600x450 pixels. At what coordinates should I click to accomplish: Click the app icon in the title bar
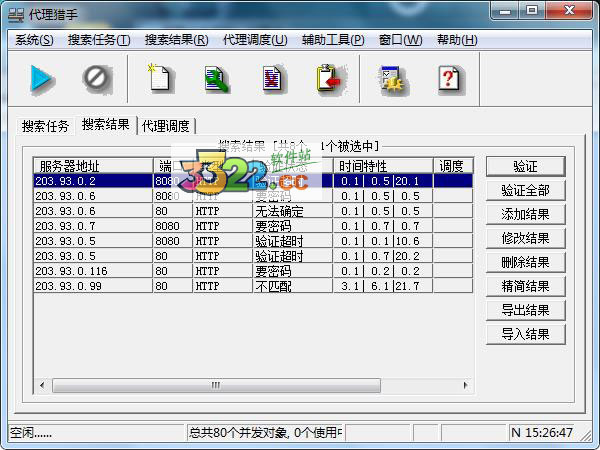coord(16,15)
